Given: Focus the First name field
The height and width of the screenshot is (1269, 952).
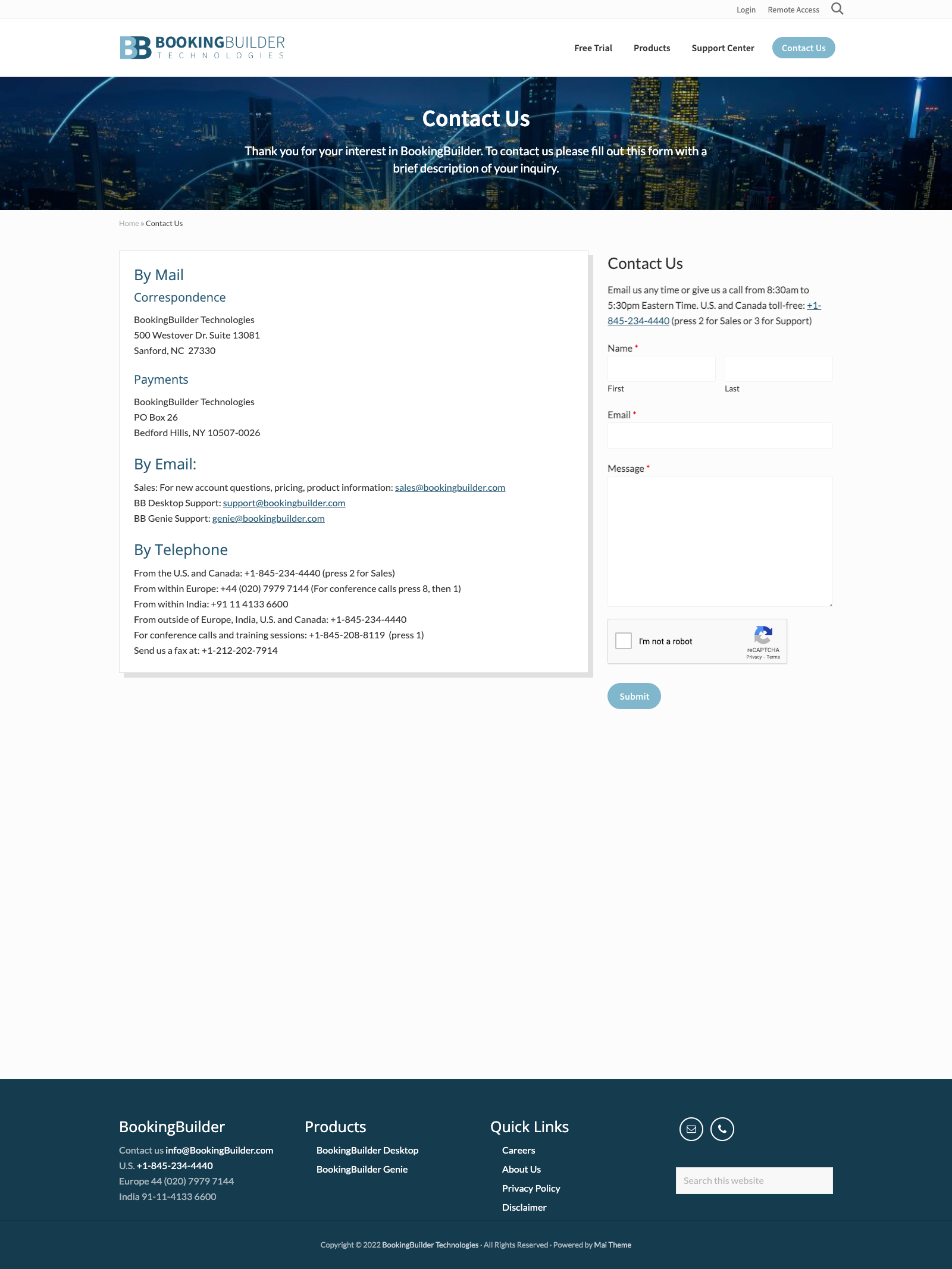Looking at the screenshot, I should [x=662, y=369].
